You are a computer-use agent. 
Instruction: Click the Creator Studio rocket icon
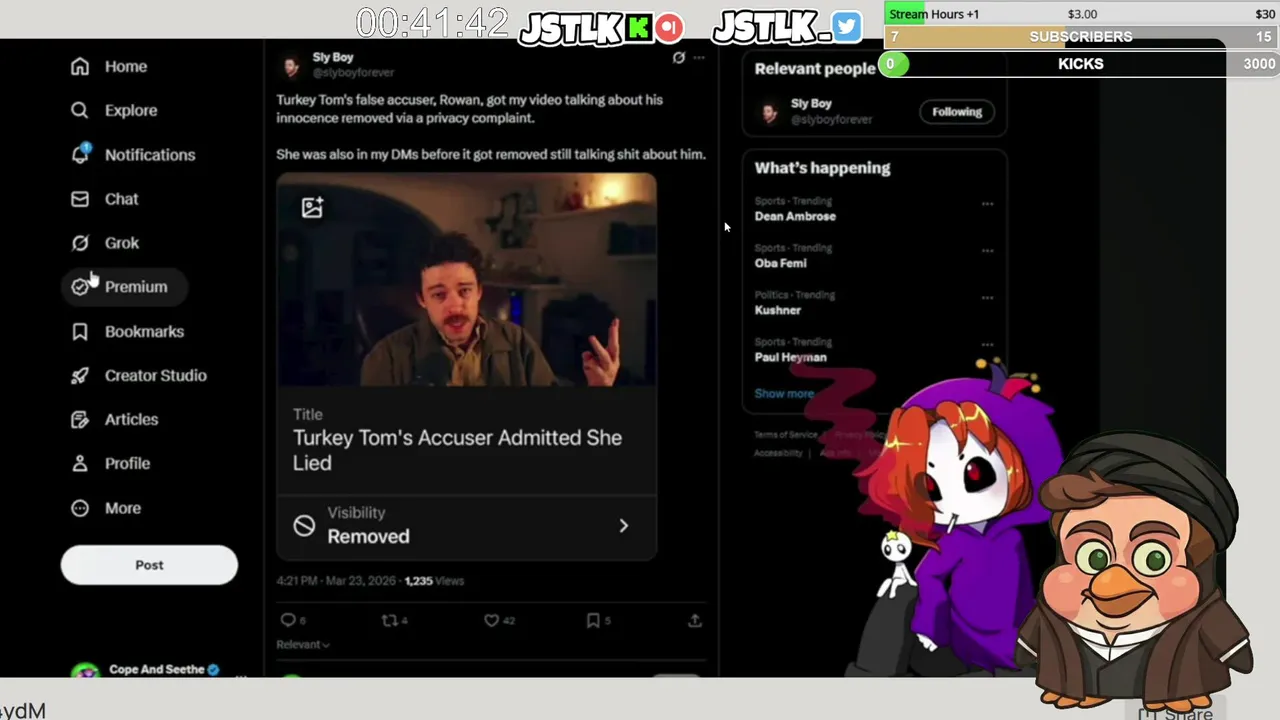(x=80, y=375)
